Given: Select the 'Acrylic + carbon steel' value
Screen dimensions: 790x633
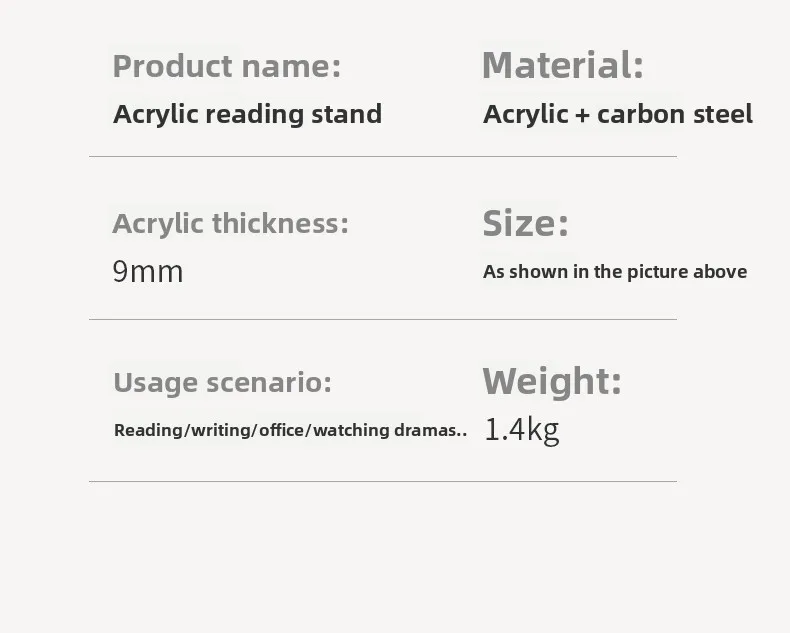Looking at the screenshot, I should 617,114.
